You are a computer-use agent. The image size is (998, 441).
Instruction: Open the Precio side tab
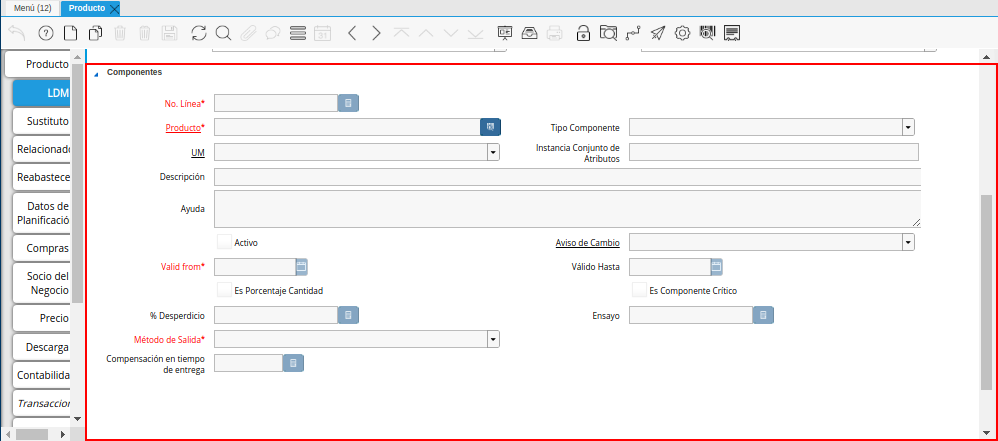click(42, 318)
